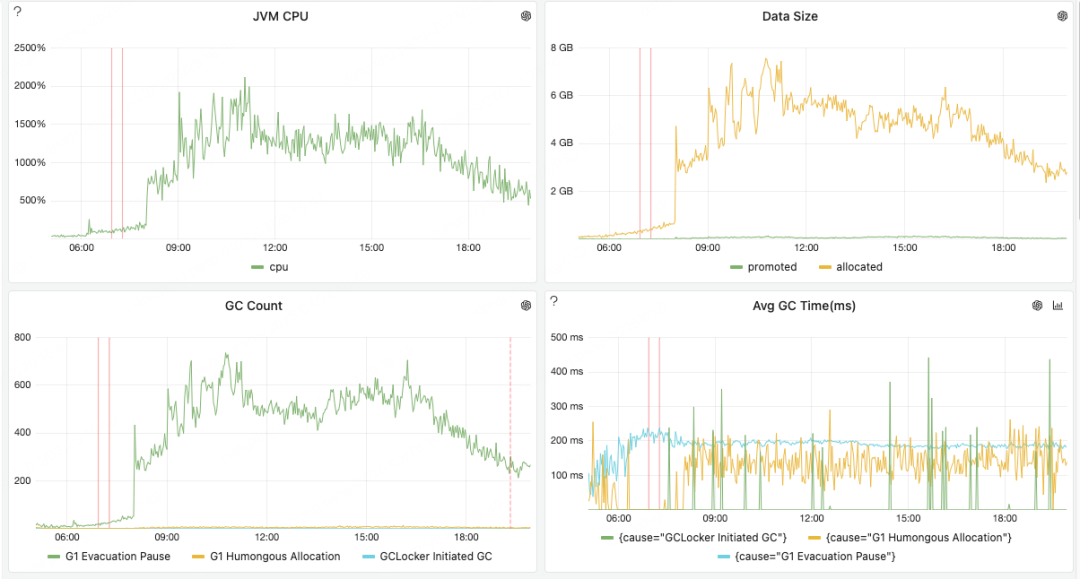
Task: Open the Data Size panel title menu
Action: coord(789,17)
